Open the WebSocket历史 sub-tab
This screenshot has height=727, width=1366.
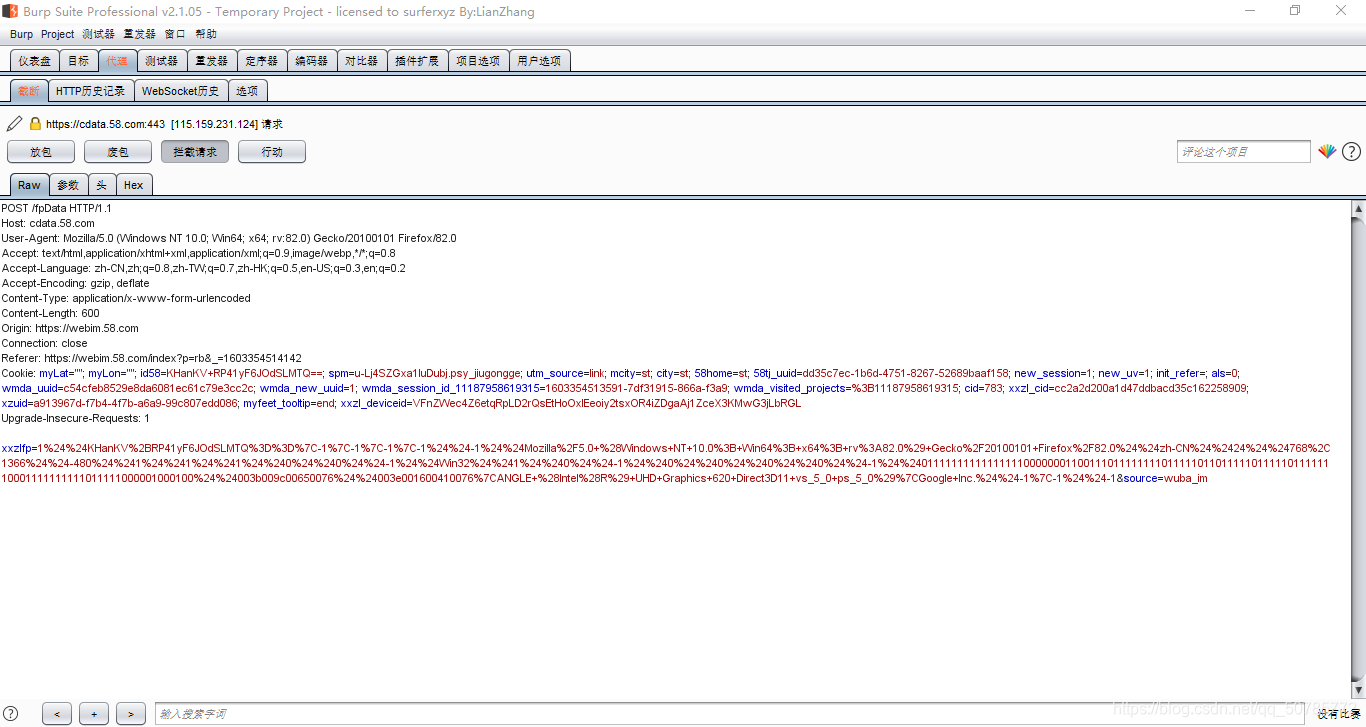(180, 91)
